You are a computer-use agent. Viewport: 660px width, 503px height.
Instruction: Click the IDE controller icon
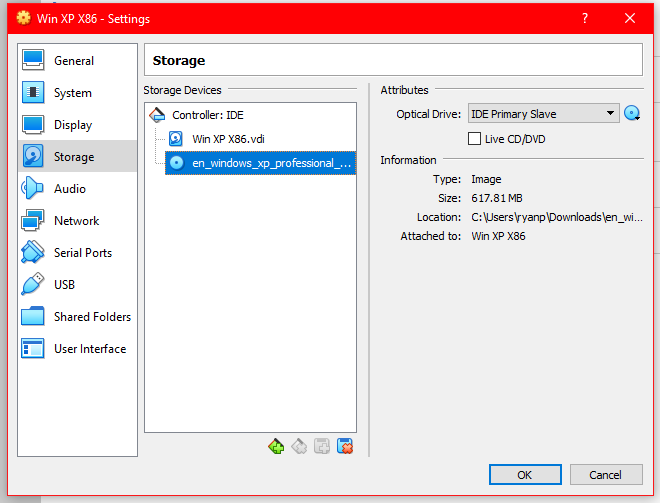[x=157, y=114]
